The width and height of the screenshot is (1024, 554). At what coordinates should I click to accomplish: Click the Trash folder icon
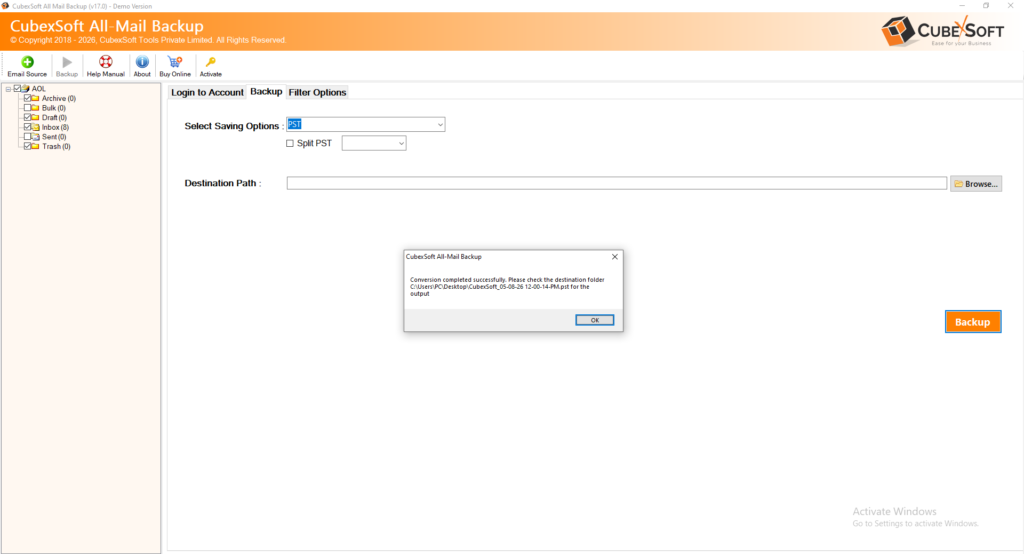pyautogui.click(x=35, y=146)
